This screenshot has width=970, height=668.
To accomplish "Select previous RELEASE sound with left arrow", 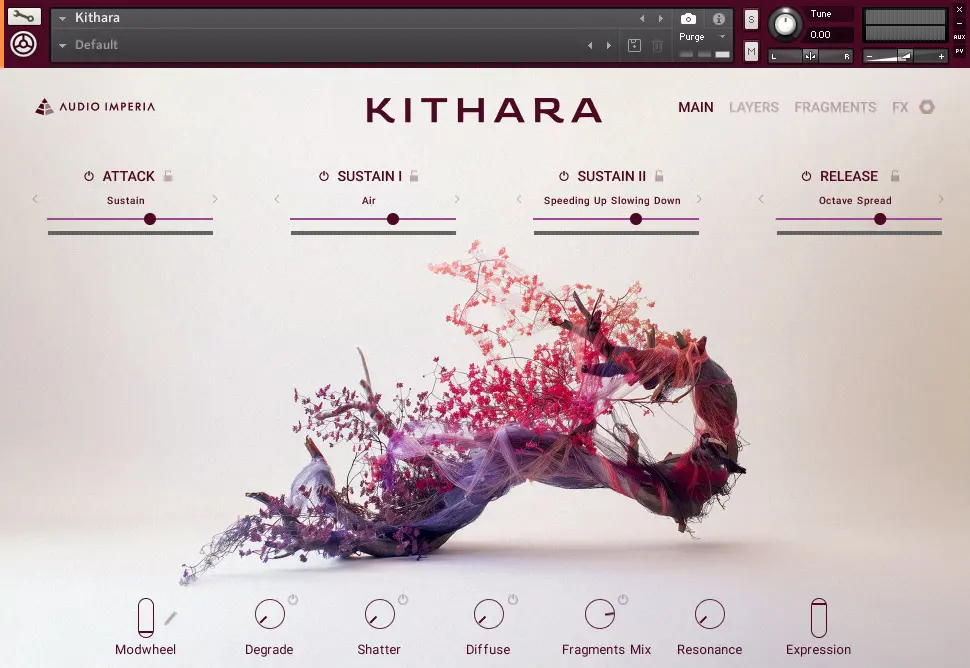I will [761, 199].
